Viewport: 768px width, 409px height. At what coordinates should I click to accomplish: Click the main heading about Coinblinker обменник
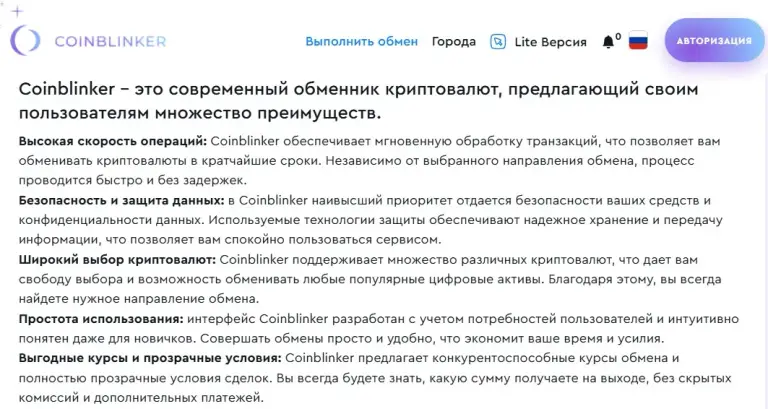tap(359, 101)
